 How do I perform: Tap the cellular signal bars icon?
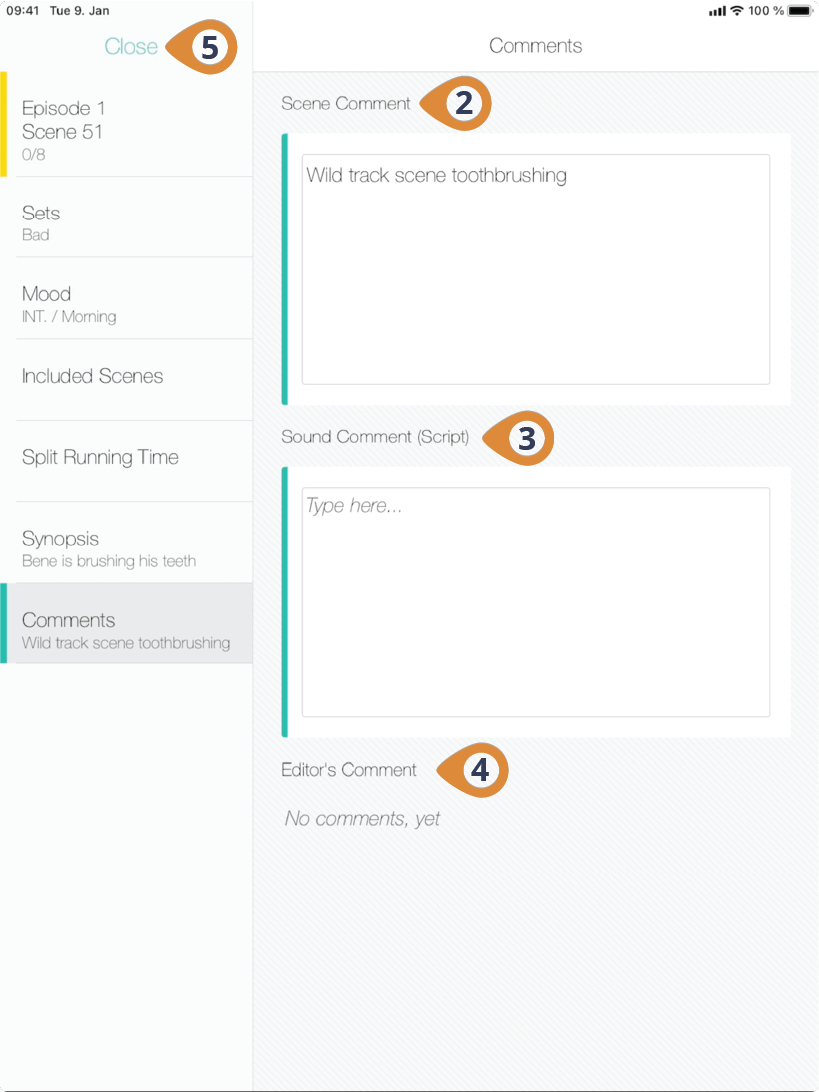click(x=717, y=11)
